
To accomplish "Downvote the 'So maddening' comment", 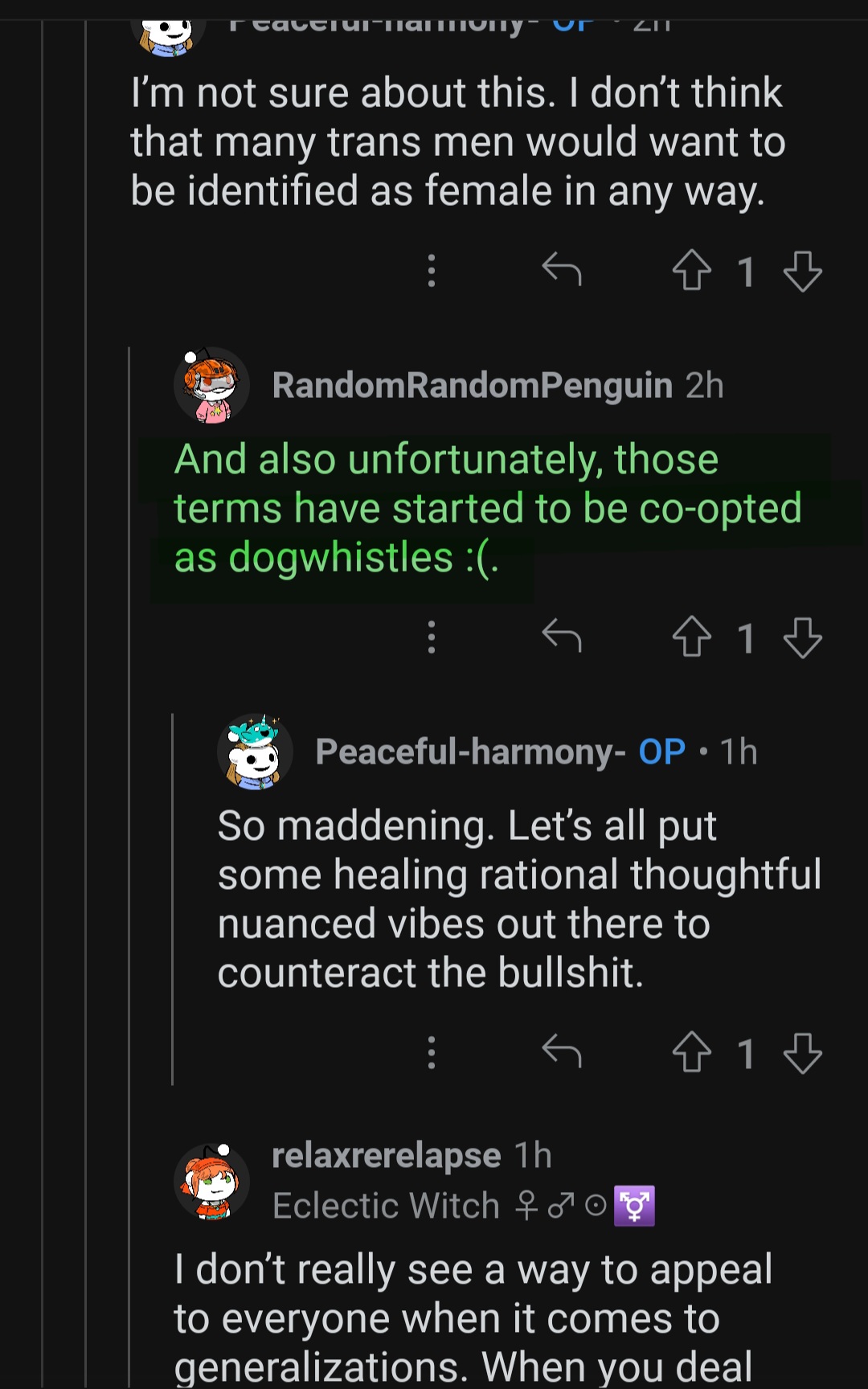I will (x=802, y=1052).
